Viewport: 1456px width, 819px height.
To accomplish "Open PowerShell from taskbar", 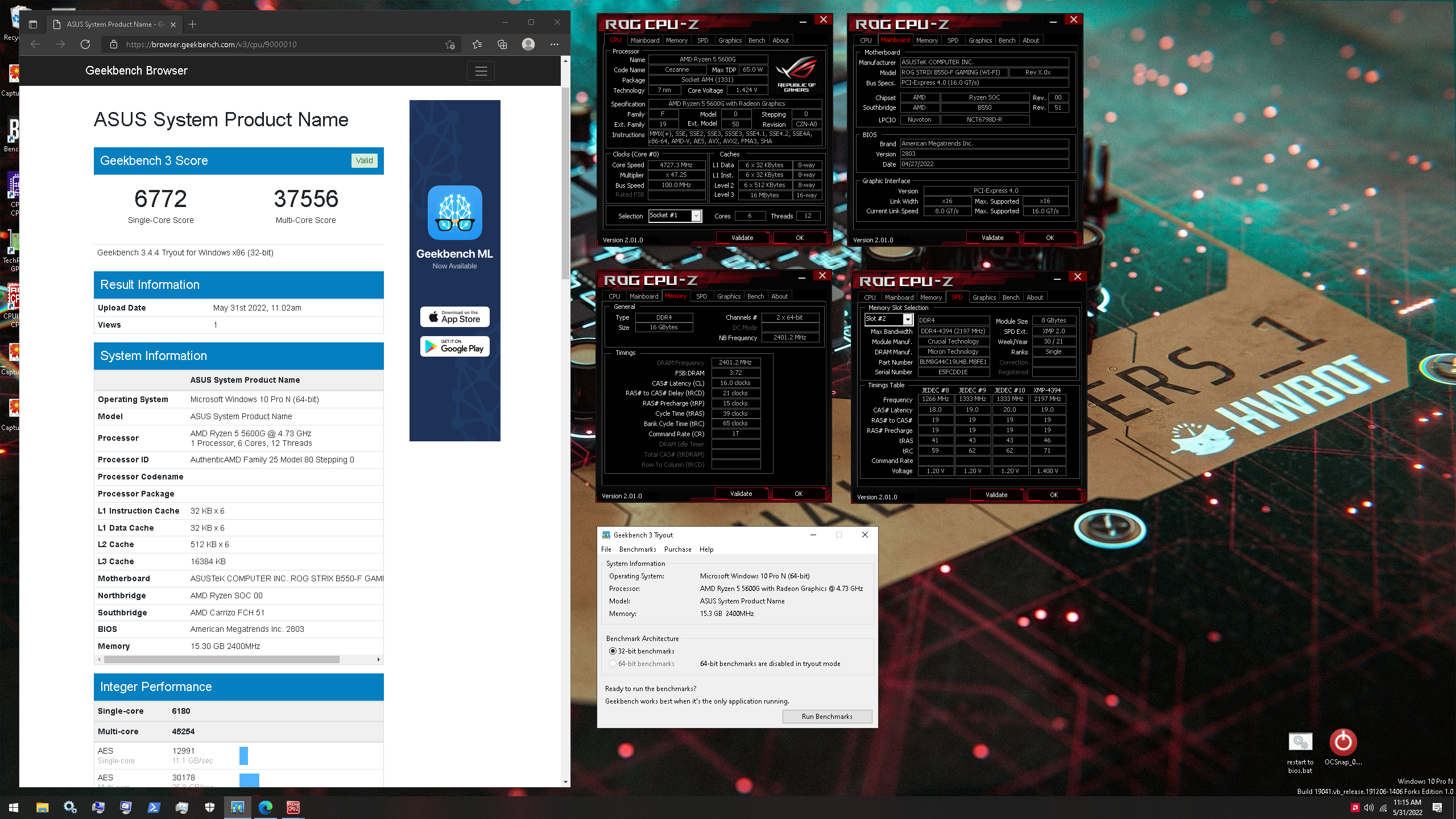I will [154, 807].
